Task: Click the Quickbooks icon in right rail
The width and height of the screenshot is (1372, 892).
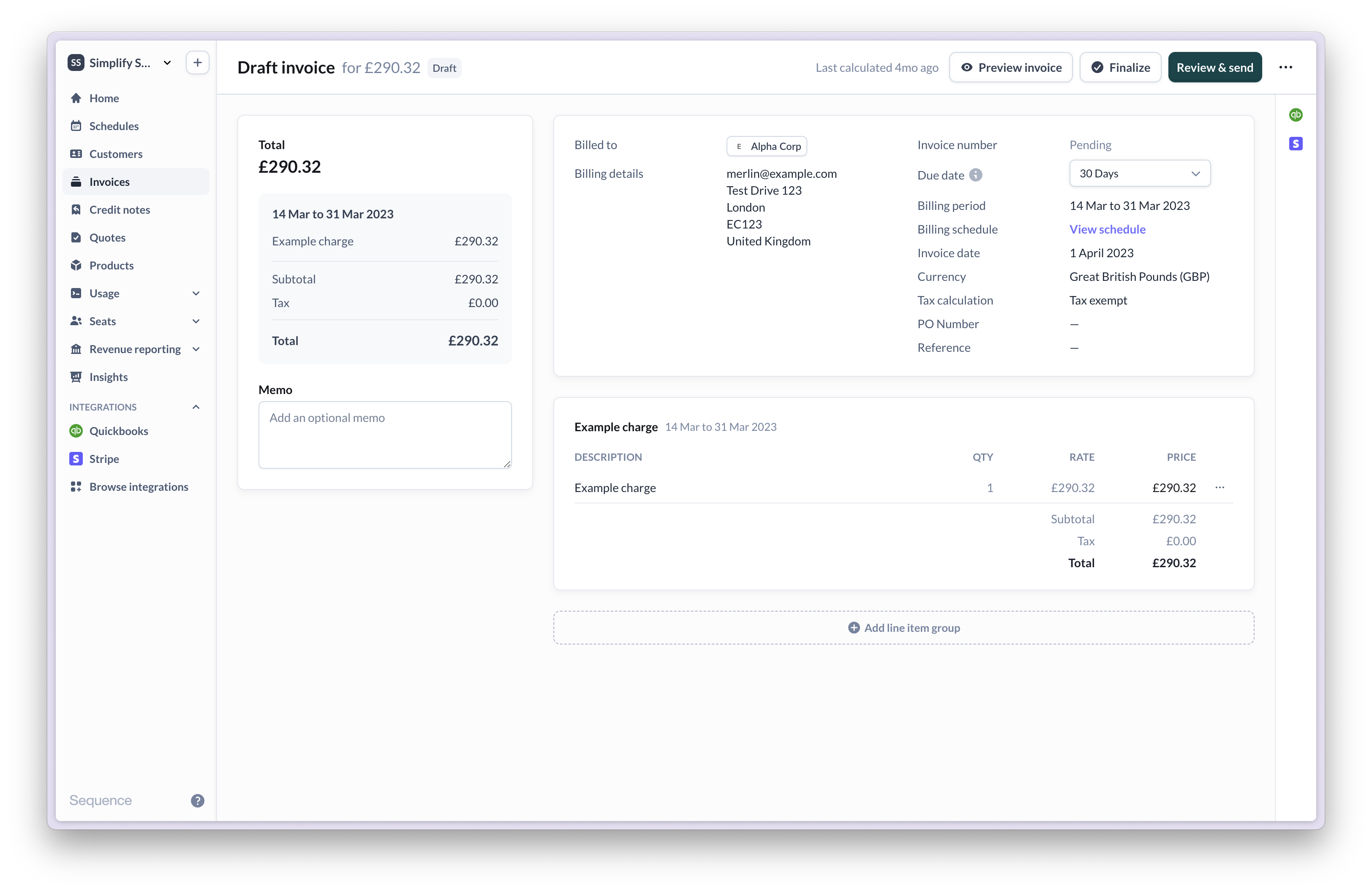Action: point(1295,115)
